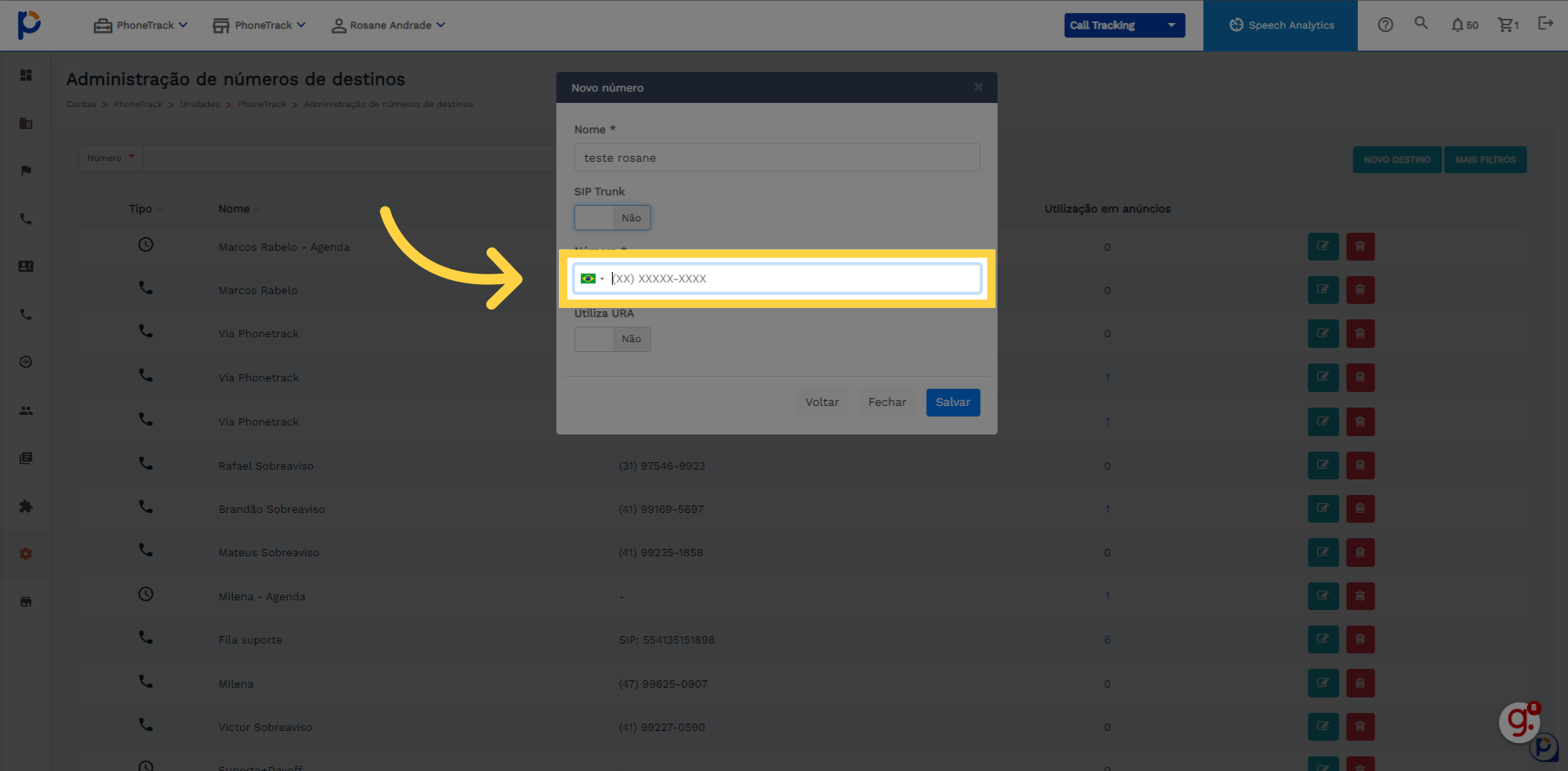Toggle the Utiliza URA switch
1568x771 pixels.
612,339
